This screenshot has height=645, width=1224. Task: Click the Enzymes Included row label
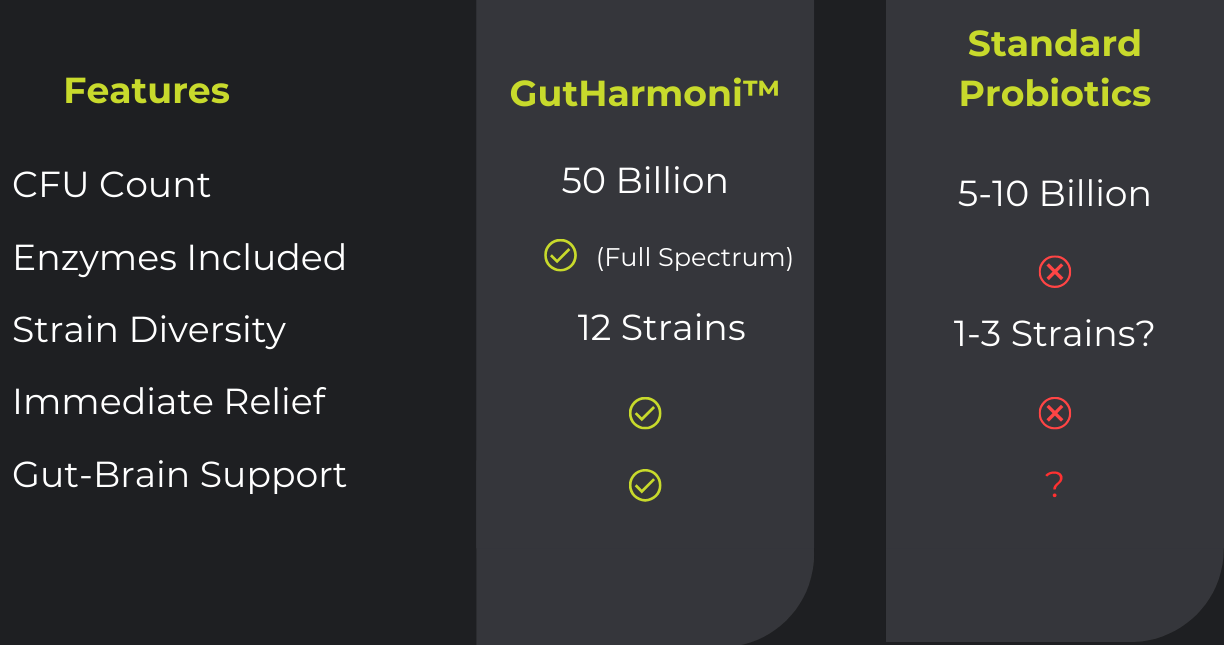point(179,258)
